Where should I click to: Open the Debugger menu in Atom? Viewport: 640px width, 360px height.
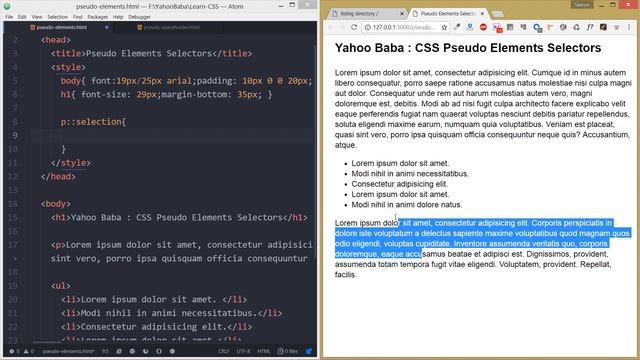tap(139, 17)
